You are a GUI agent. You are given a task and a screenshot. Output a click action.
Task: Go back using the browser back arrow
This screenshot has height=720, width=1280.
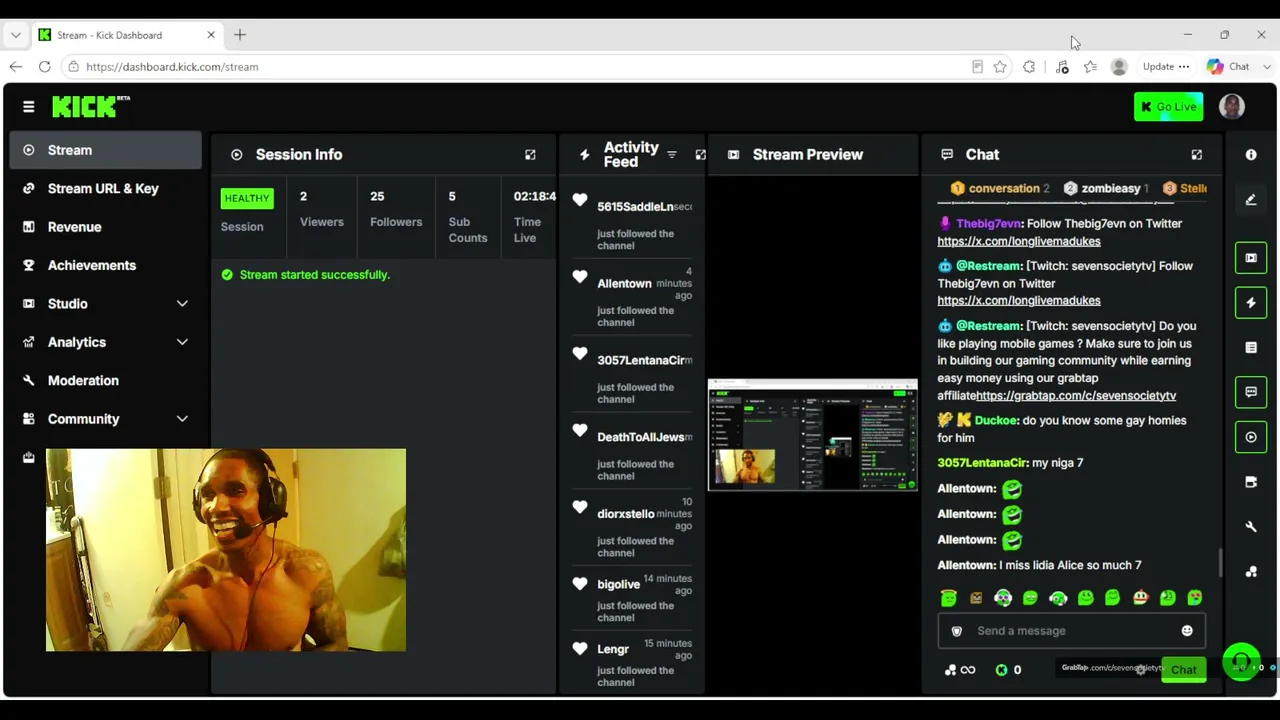click(16, 67)
